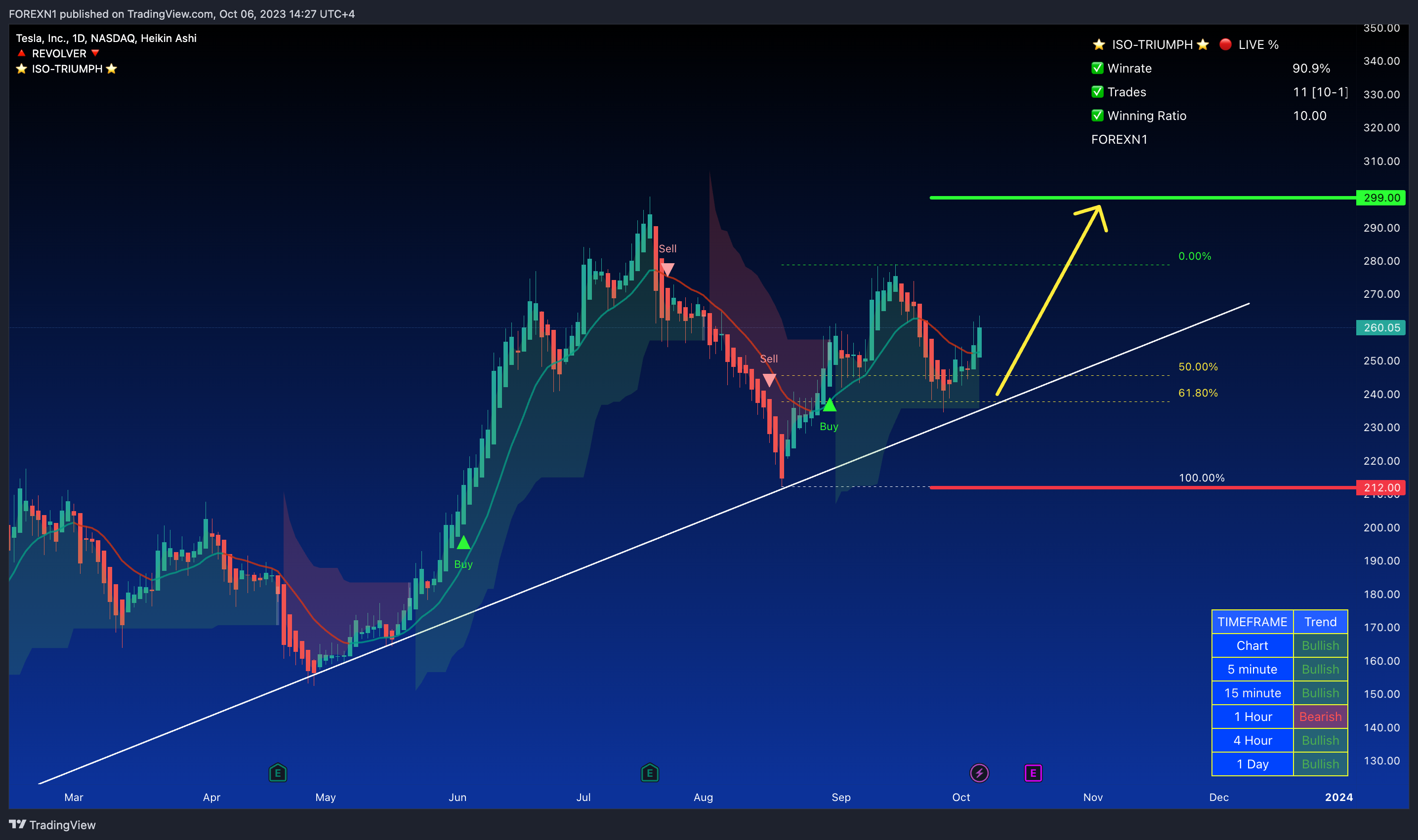Click the green Buy triangle near June
This screenshot has height=840, width=1418.
point(463,543)
